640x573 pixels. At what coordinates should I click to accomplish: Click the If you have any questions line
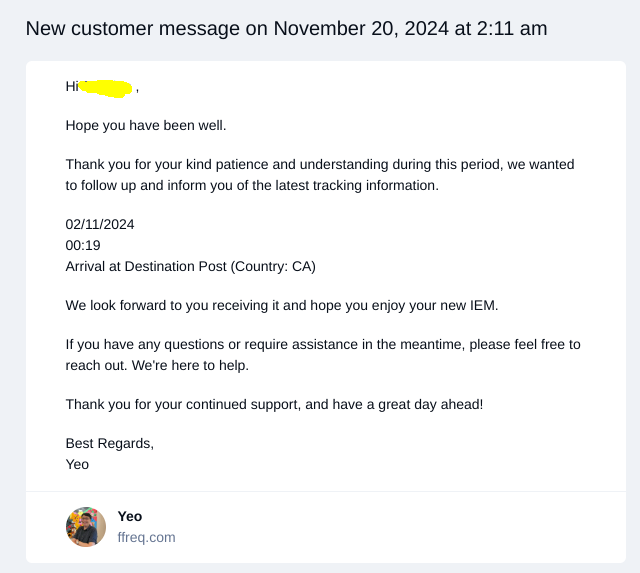[323, 344]
